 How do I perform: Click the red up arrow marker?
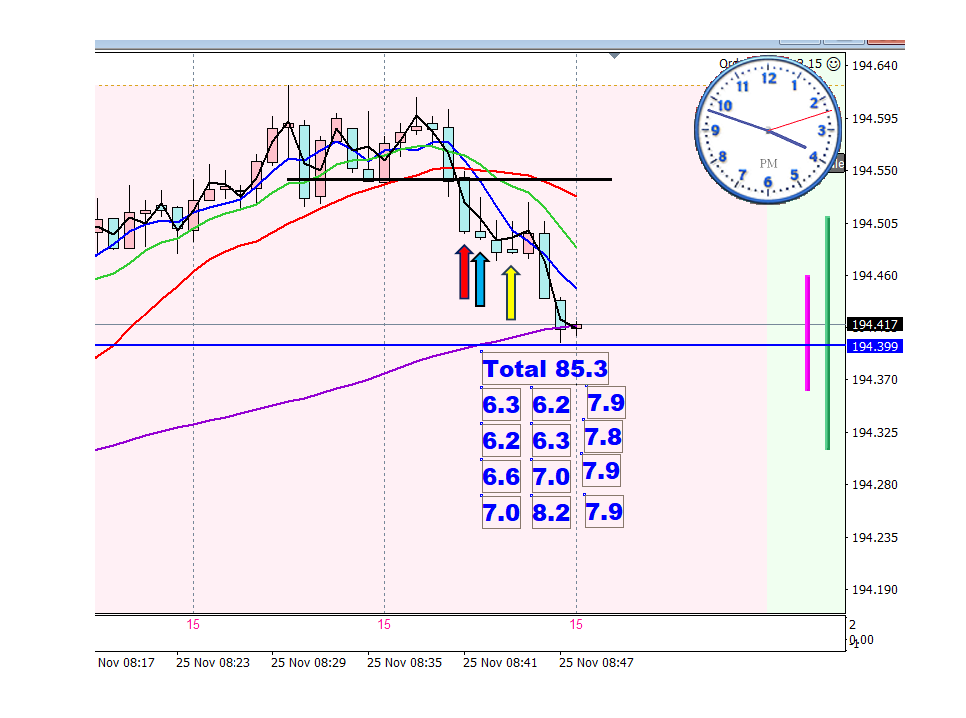click(465, 272)
